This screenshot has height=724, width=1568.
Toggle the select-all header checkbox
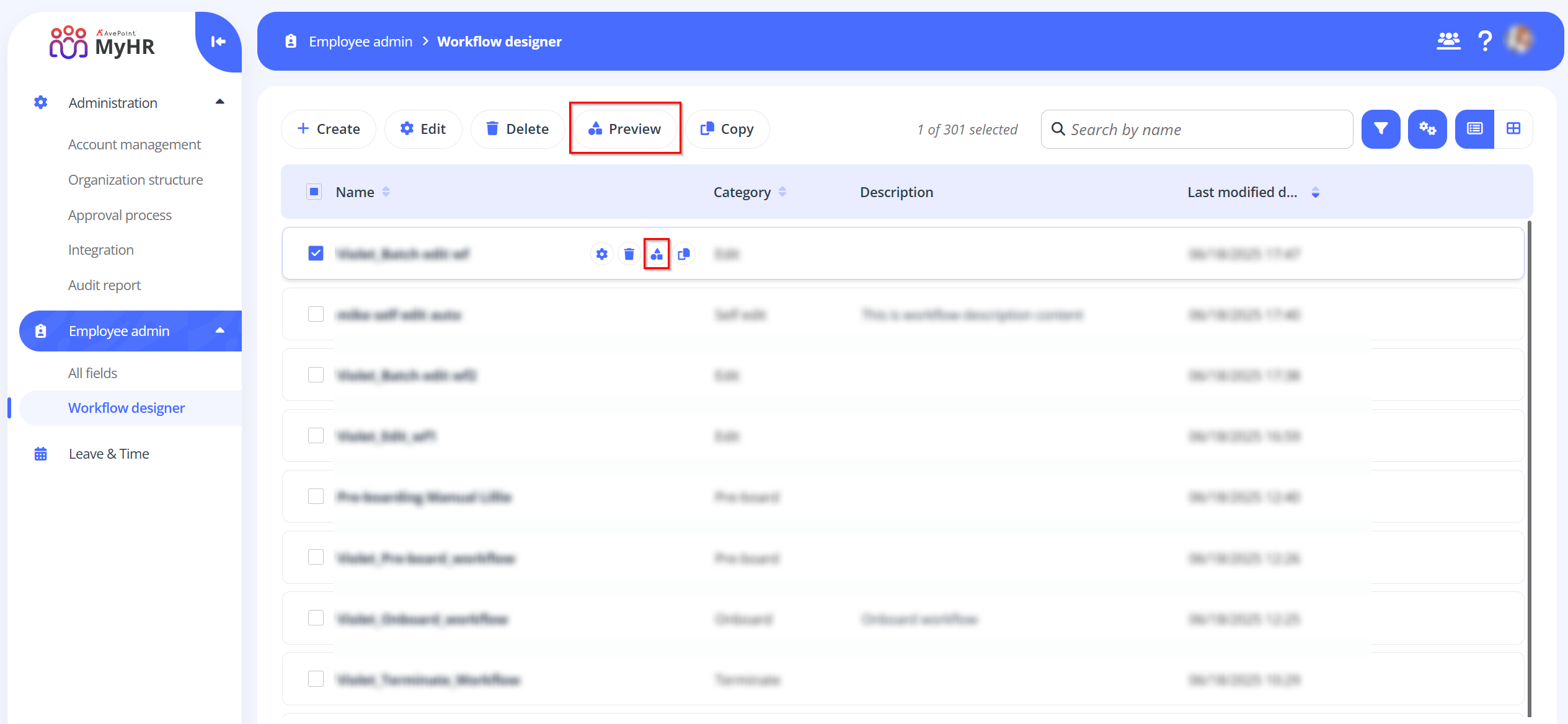click(314, 192)
